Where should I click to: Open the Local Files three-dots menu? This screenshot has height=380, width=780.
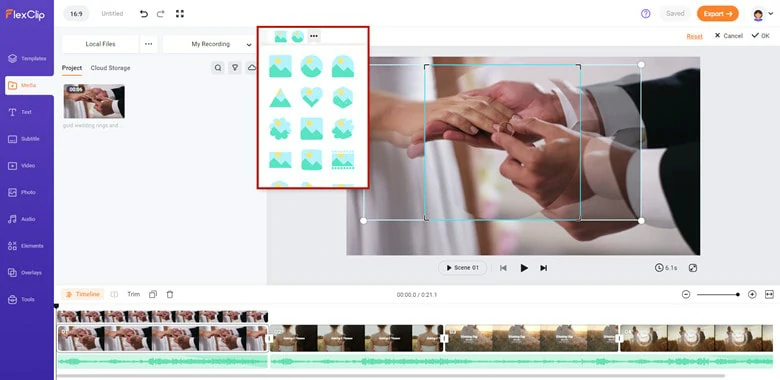click(148, 44)
